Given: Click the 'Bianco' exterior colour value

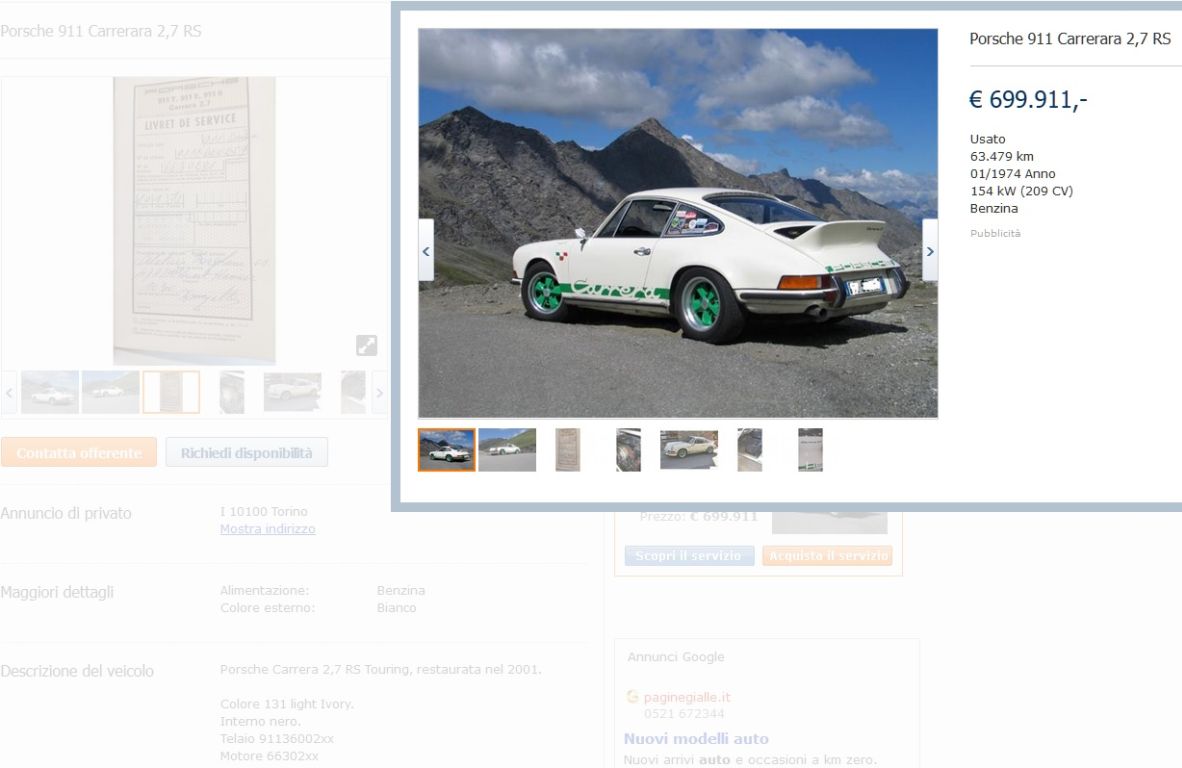Looking at the screenshot, I should click(x=397, y=608).
